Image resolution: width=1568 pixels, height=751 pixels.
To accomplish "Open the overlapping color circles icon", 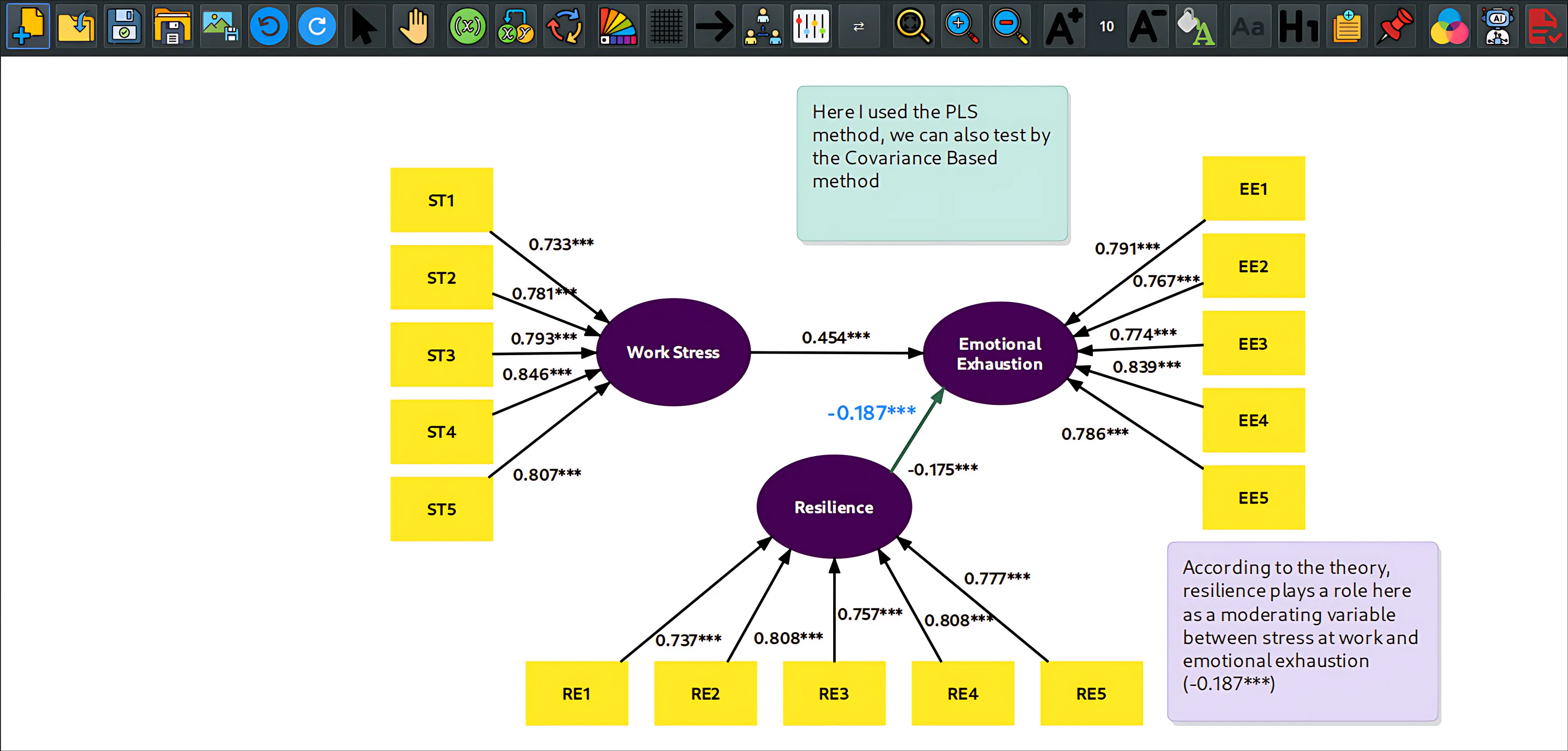I will [1449, 26].
